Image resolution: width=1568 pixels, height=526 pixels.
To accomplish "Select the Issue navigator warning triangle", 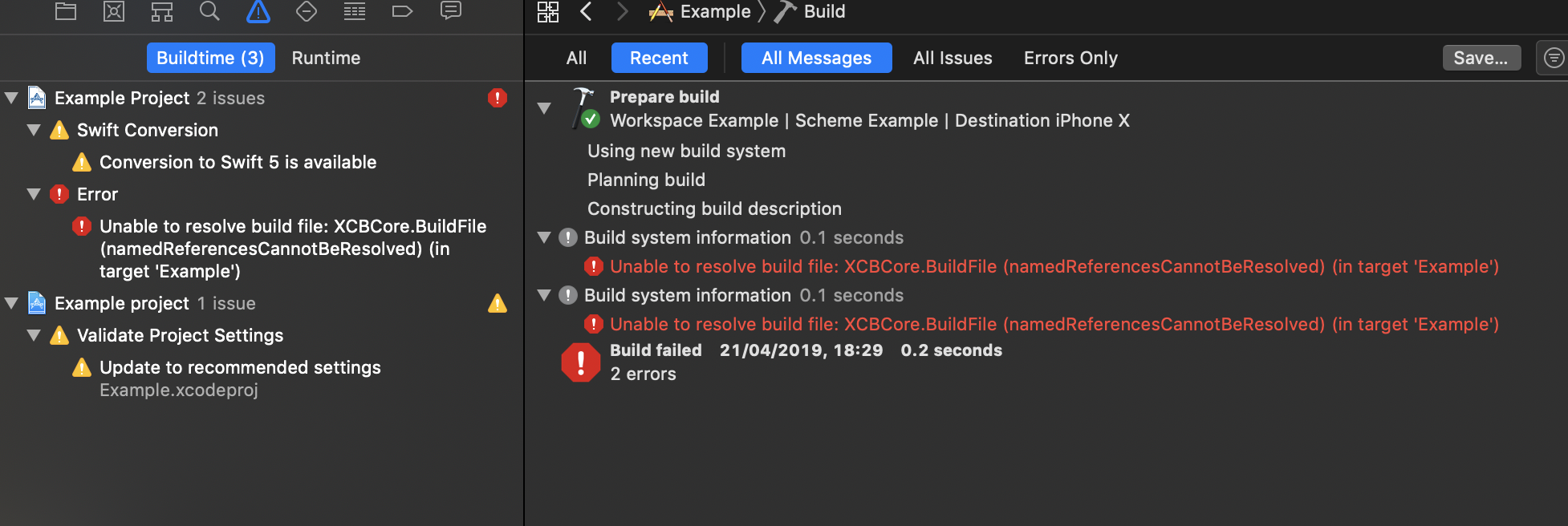I will [x=258, y=12].
